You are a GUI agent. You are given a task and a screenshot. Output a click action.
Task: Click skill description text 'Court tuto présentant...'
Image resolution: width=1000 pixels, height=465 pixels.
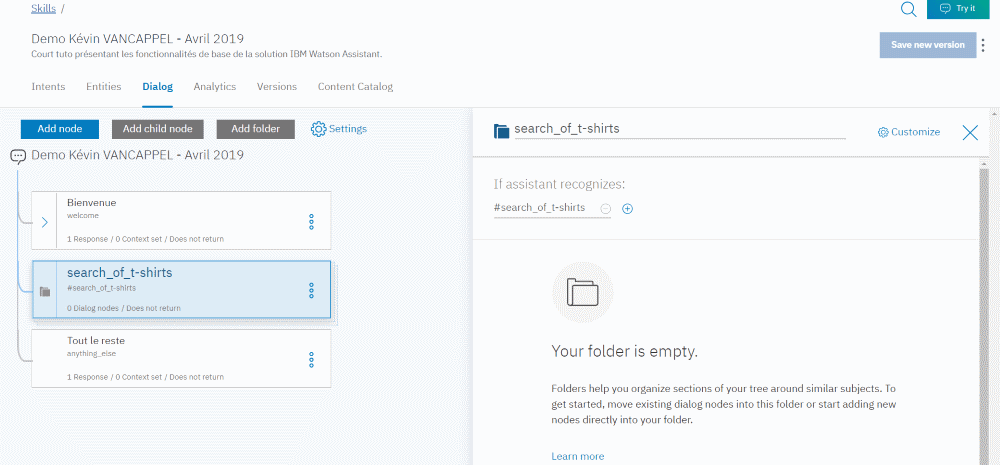click(x=207, y=54)
